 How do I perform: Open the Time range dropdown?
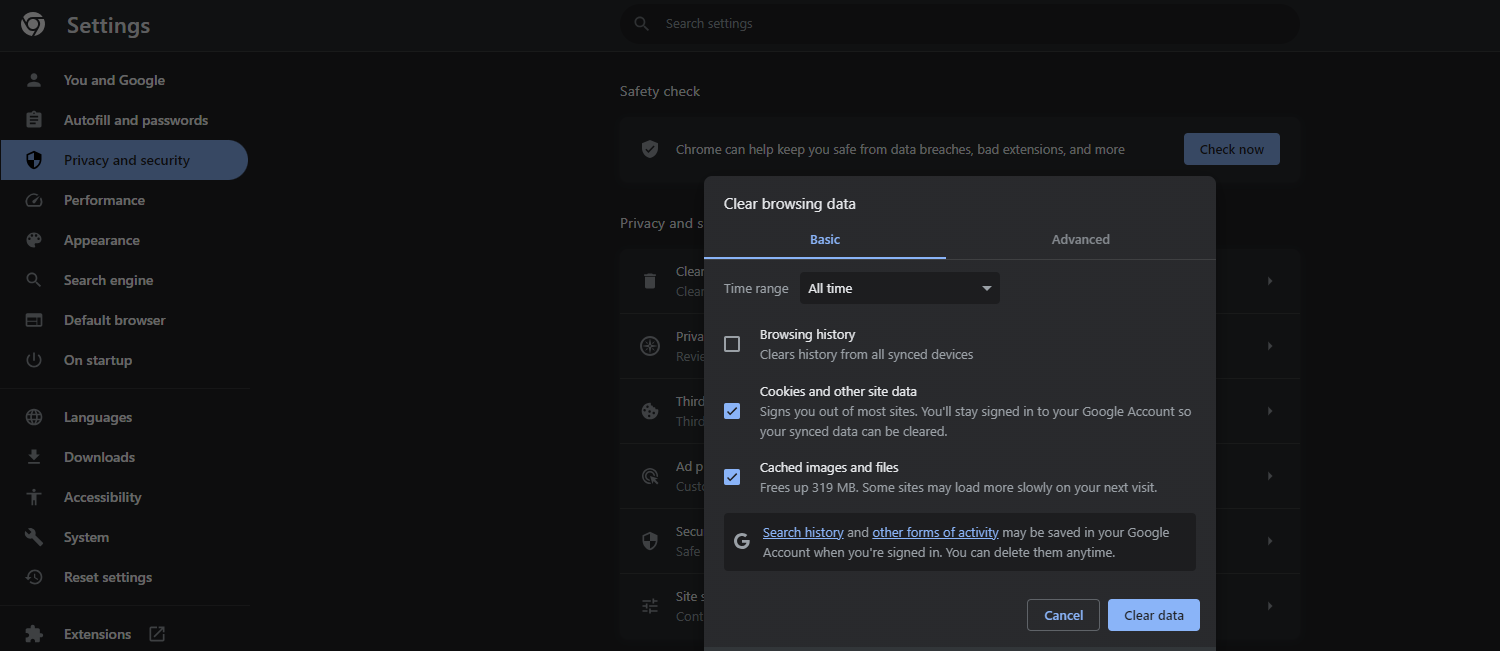[900, 288]
